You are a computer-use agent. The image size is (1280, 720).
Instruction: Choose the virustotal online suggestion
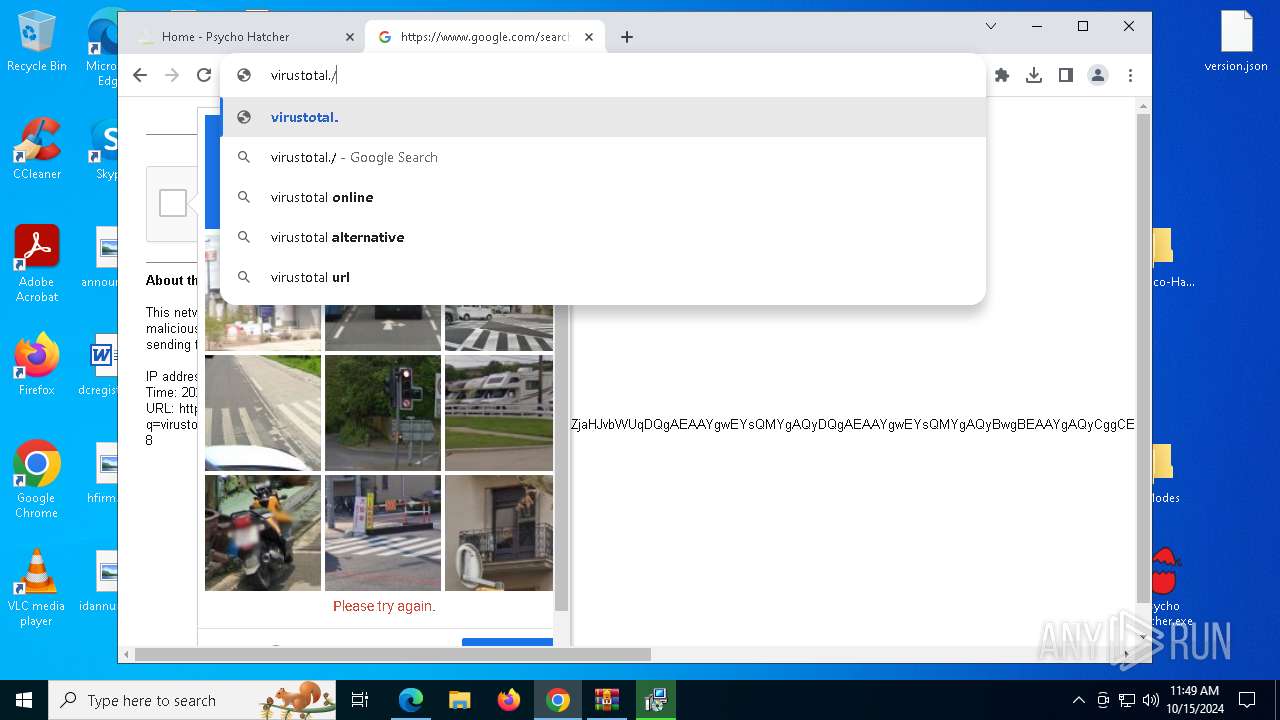pyautogui.click(x=603, y=197)
